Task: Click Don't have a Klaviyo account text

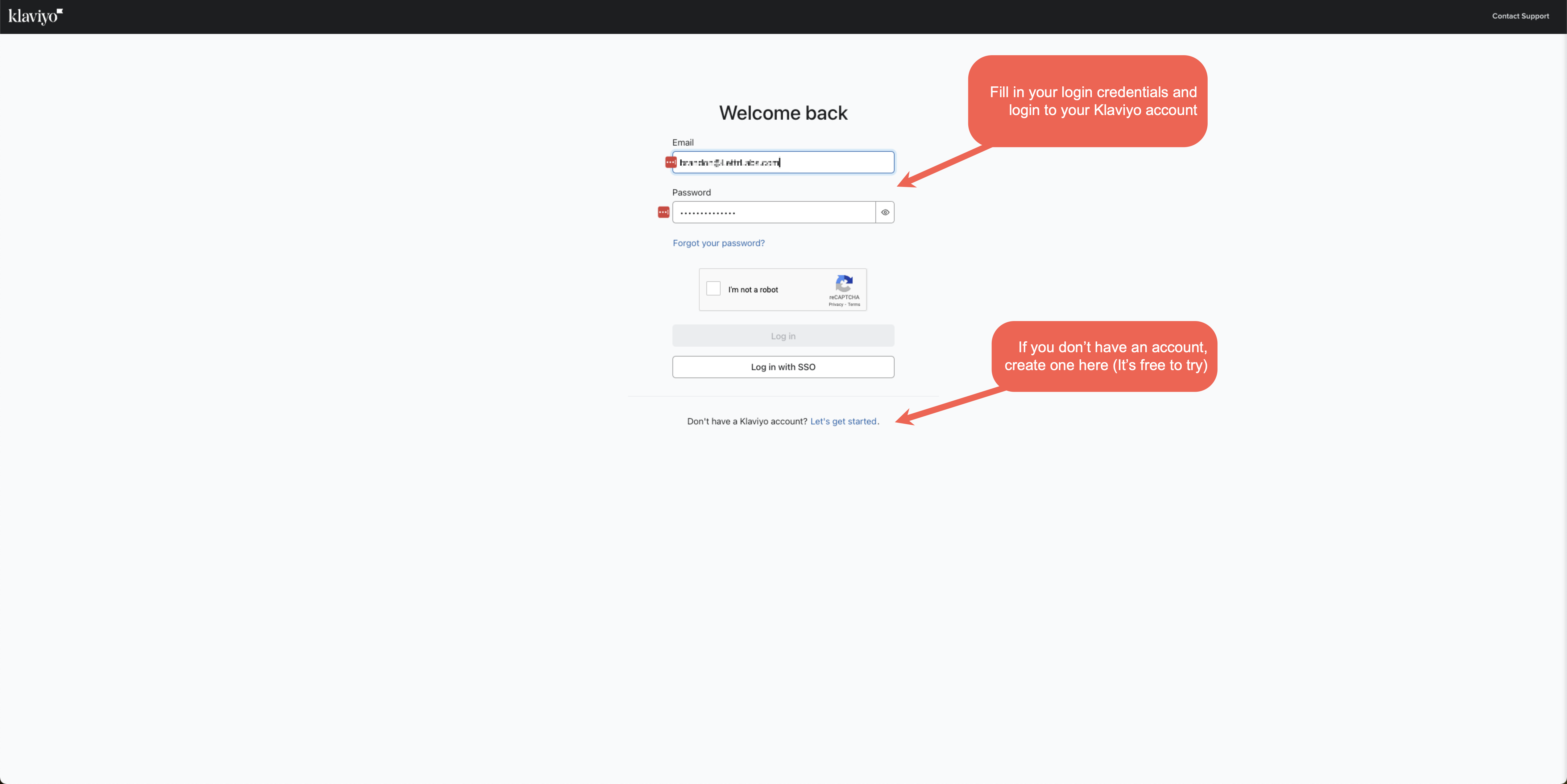Action: pos(747,422)
